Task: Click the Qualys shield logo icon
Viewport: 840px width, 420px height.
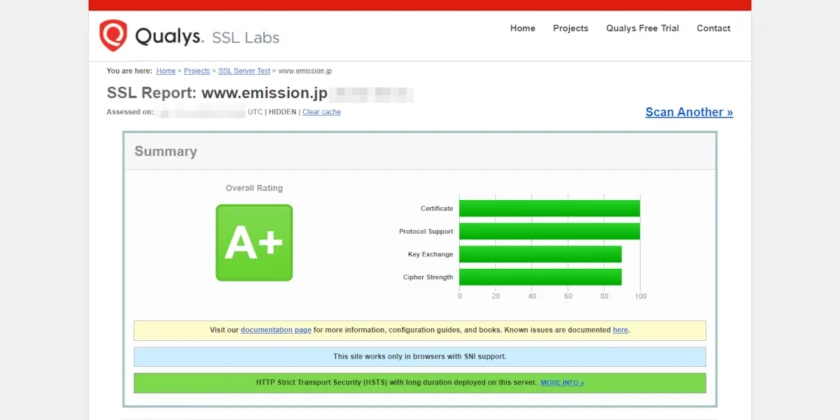Action: coord(113,35)
